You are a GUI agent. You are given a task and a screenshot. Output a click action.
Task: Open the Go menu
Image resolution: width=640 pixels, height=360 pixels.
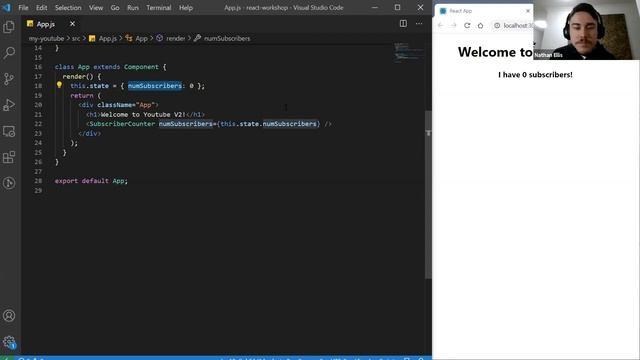[x=115, y=7]
